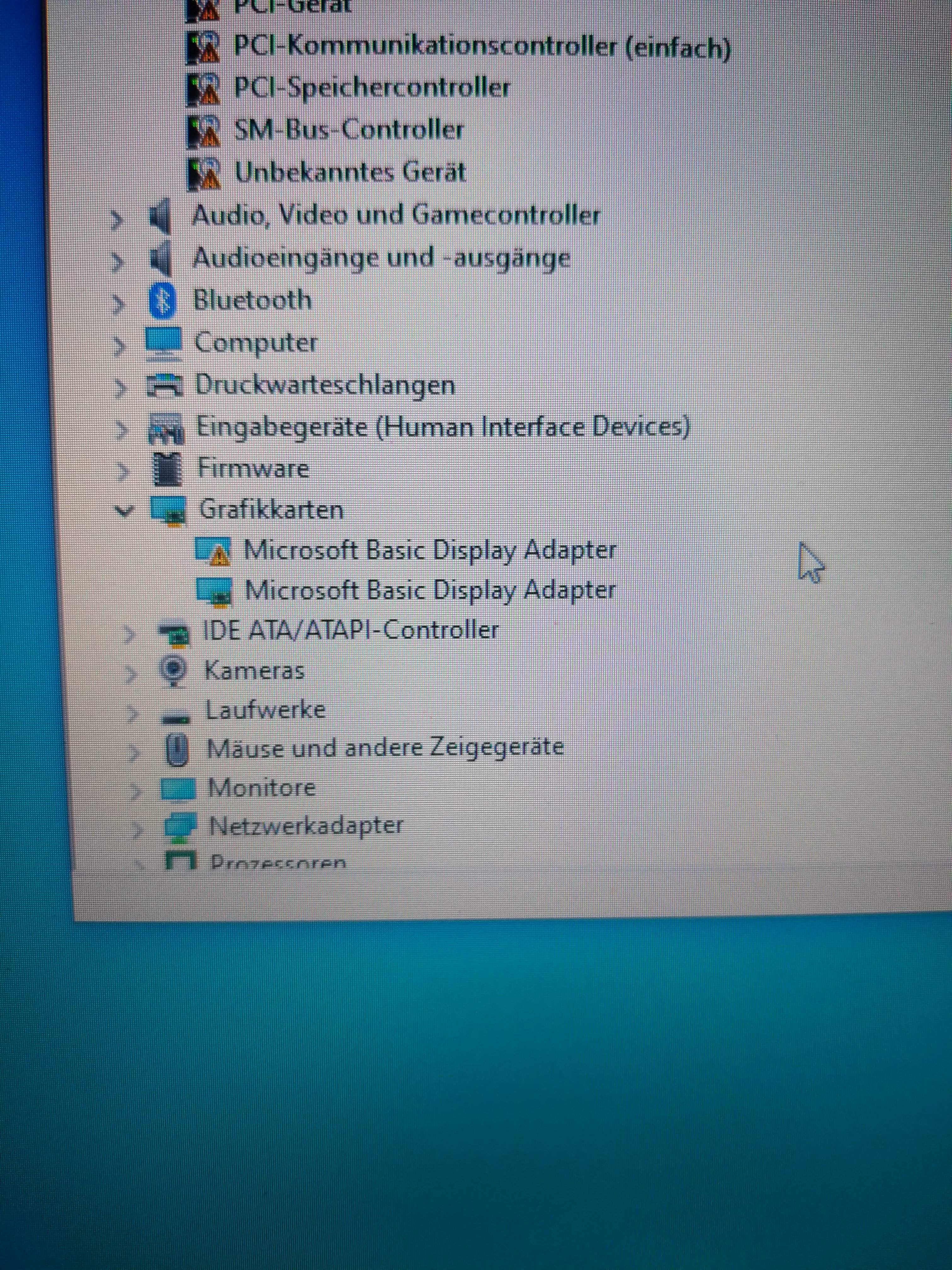Select the Laufwerke category label
952x1270 pixels.
(x=265, y=710)
